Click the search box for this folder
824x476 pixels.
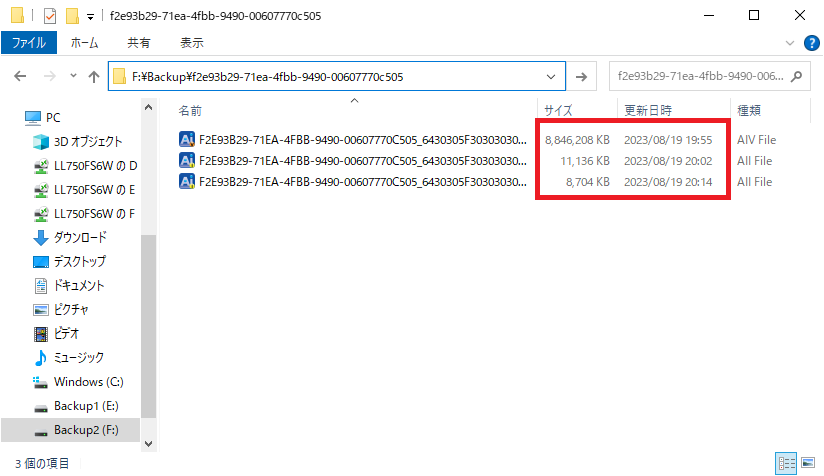pyautogui.click(x=709, y=77)
